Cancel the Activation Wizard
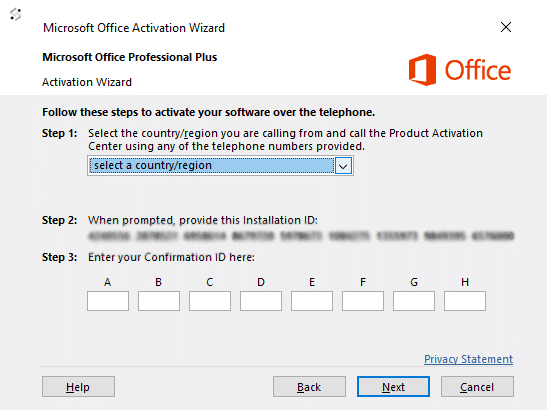Image resolution: width=547 pixels, height=410 pixels. (477, 387)
